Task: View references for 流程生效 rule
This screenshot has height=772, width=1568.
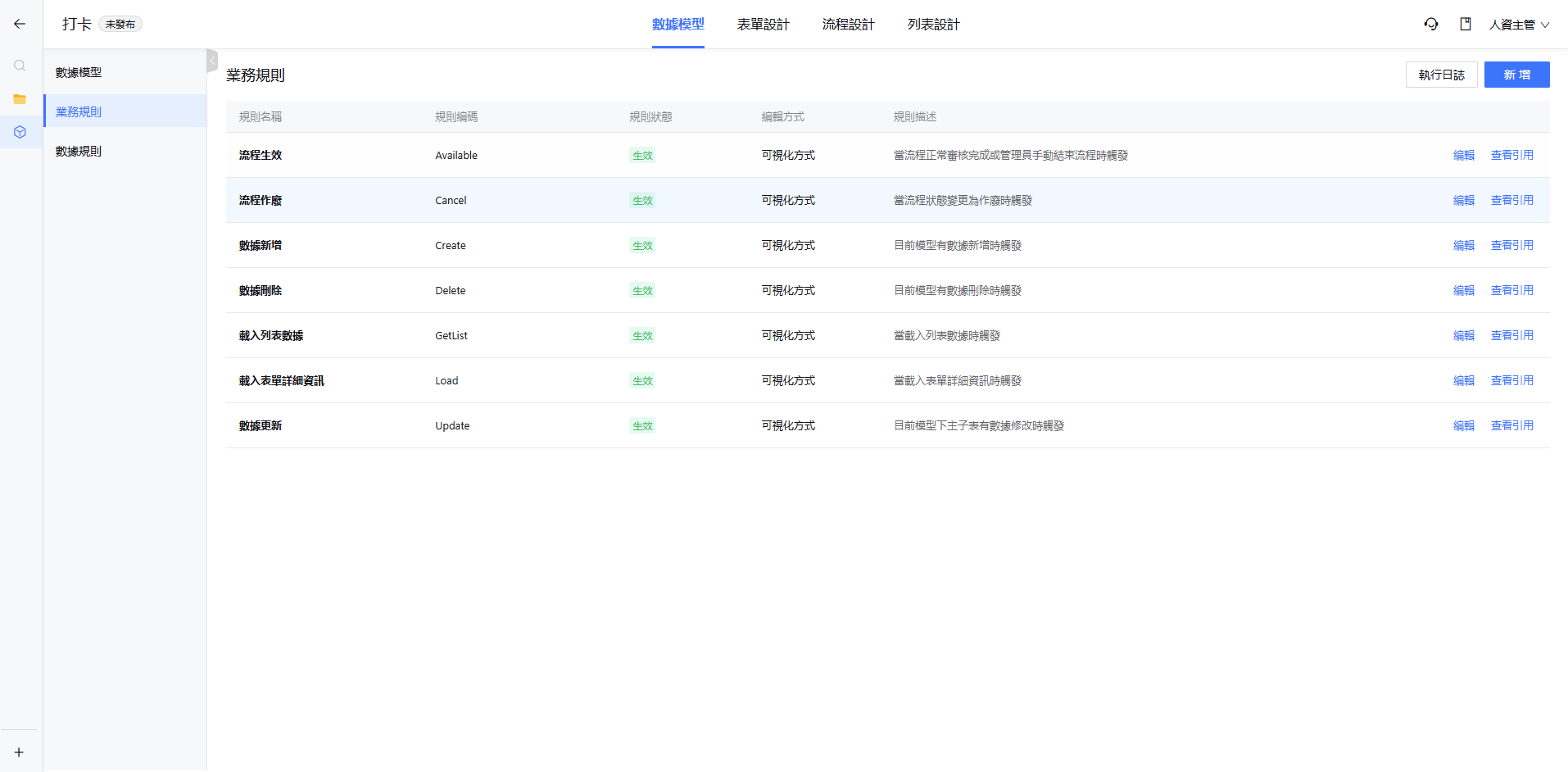Action: click(1511, 155)
